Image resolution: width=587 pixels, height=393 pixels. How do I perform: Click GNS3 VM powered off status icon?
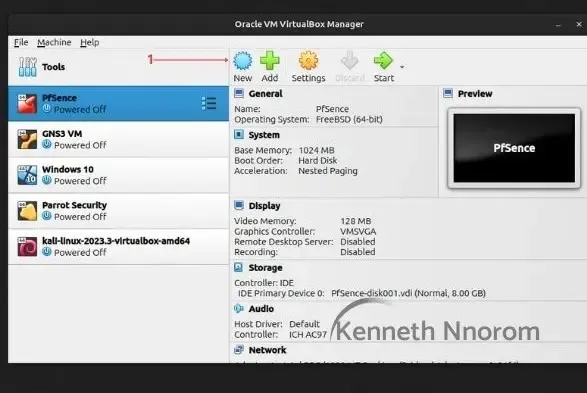(46, 144)
